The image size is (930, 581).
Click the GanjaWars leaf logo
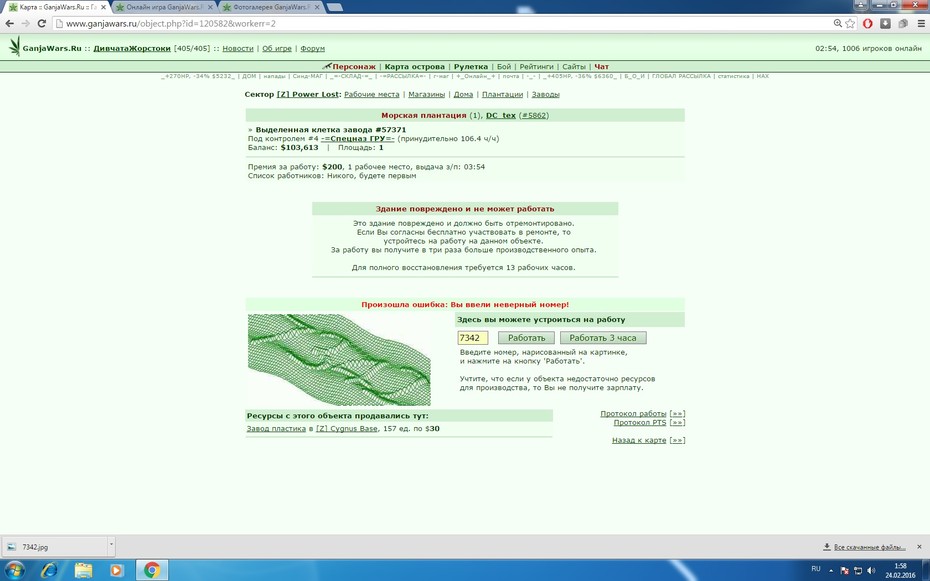pos(15,46)
